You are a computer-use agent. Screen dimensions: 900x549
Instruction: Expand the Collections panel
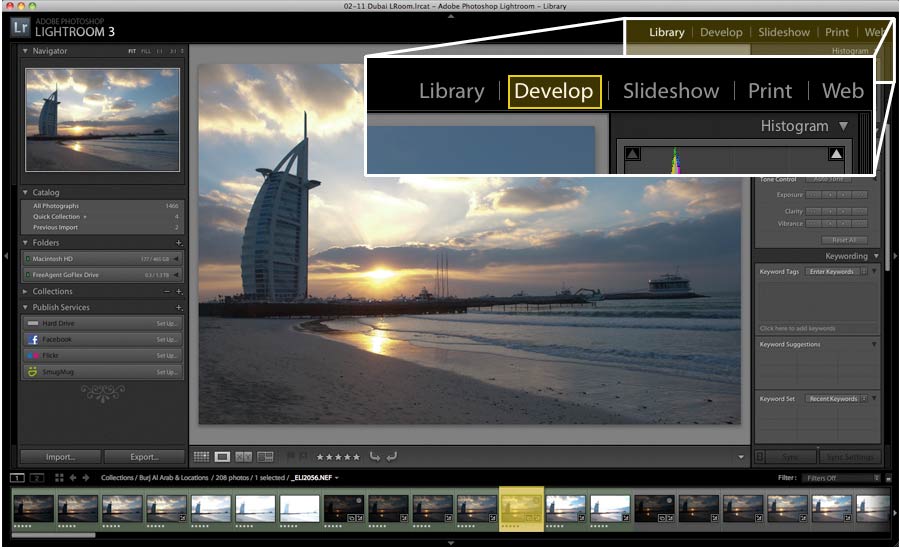click(25, 292)
